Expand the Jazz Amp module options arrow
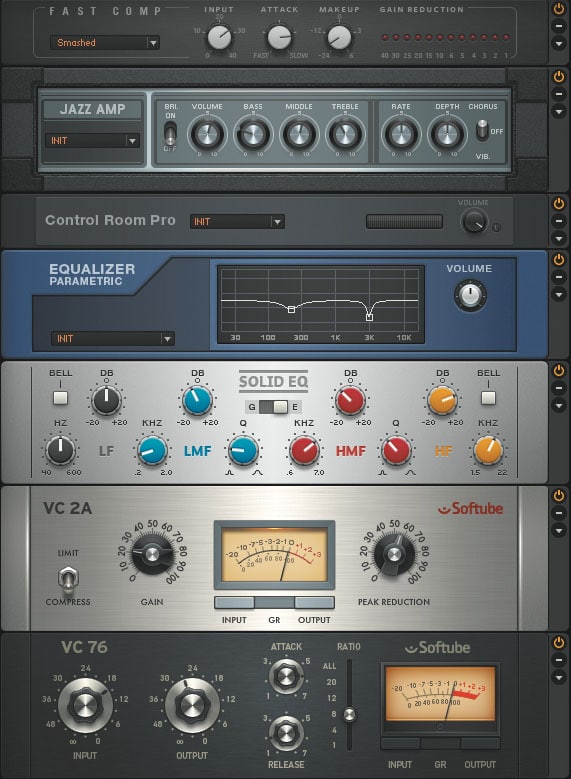The height and width of the screenshot is (779, 571). (x=559, y=112)
